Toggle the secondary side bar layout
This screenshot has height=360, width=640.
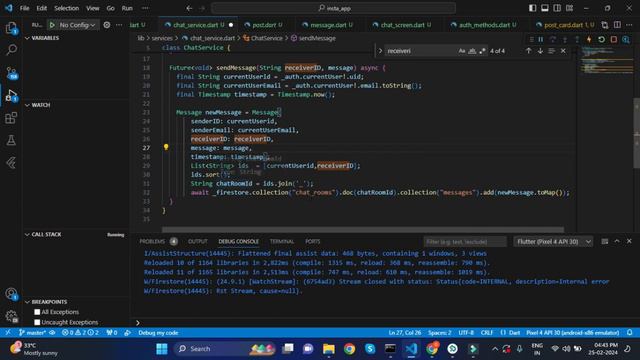click(557, 8)
